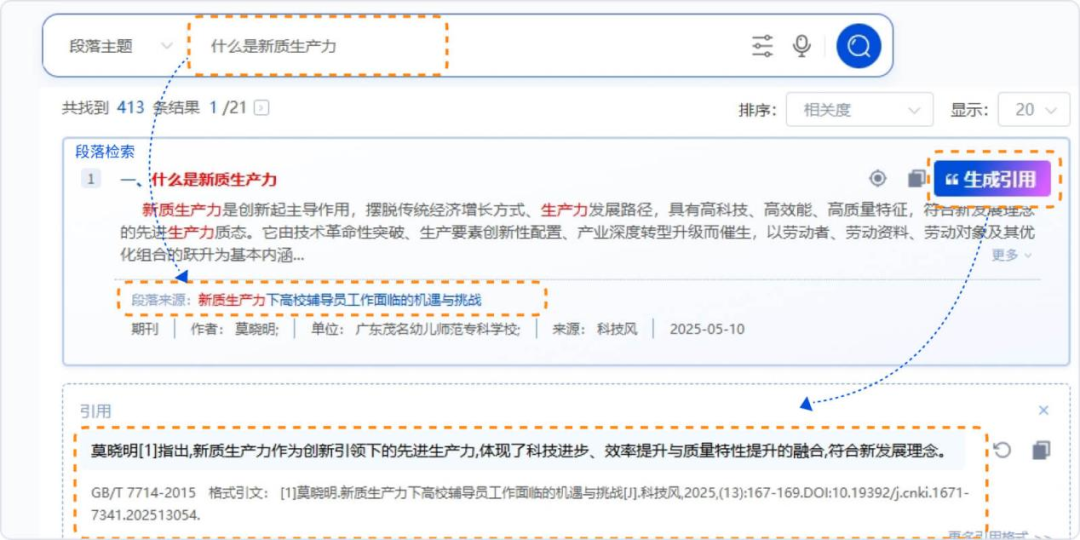Open the display count dropdown showing 20
1080x540 pixels.
1034,110
